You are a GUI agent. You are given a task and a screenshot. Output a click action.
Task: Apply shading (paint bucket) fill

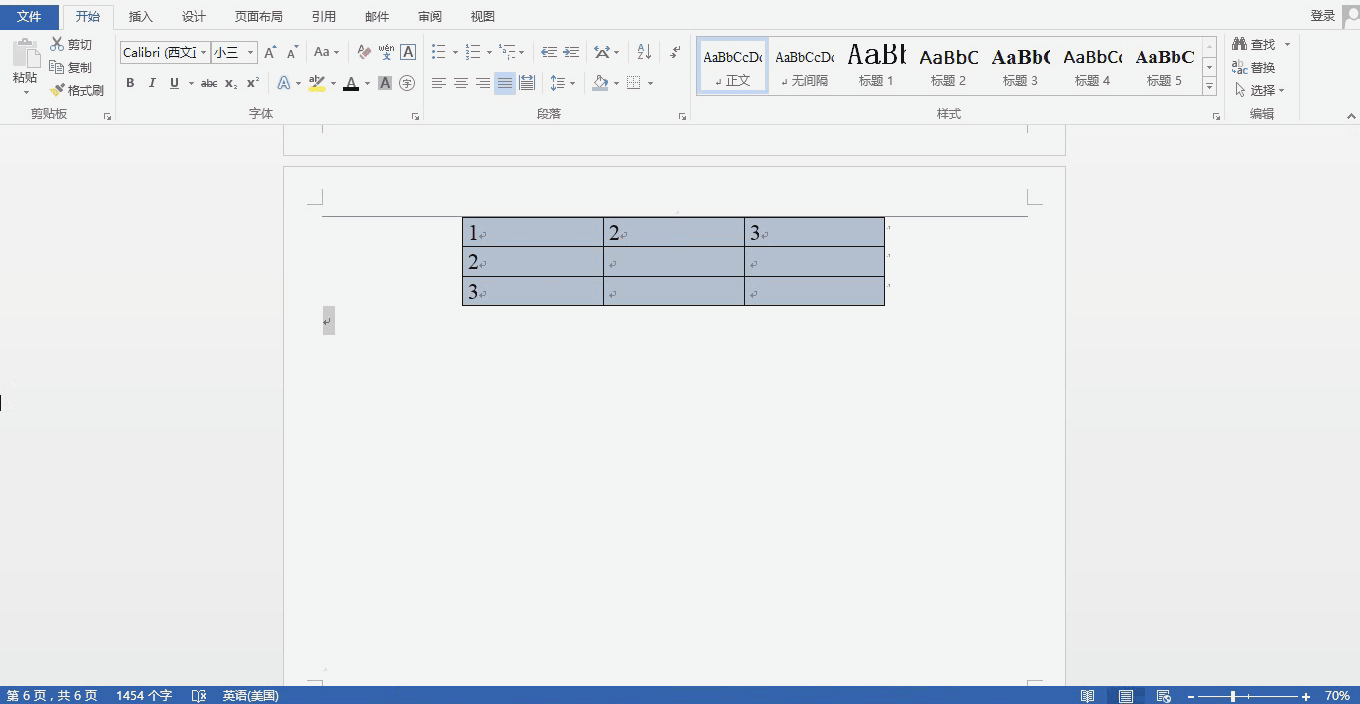click(x=600, y=83)
